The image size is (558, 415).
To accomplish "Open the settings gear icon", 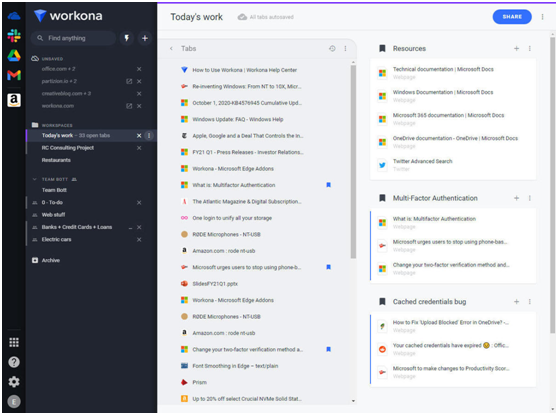I will tap(14, 382).
